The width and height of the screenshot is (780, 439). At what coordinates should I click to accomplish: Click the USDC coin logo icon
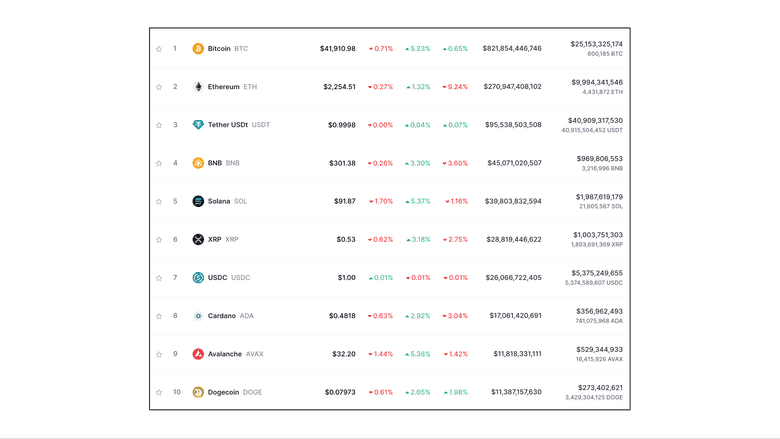tap(198, 278)
